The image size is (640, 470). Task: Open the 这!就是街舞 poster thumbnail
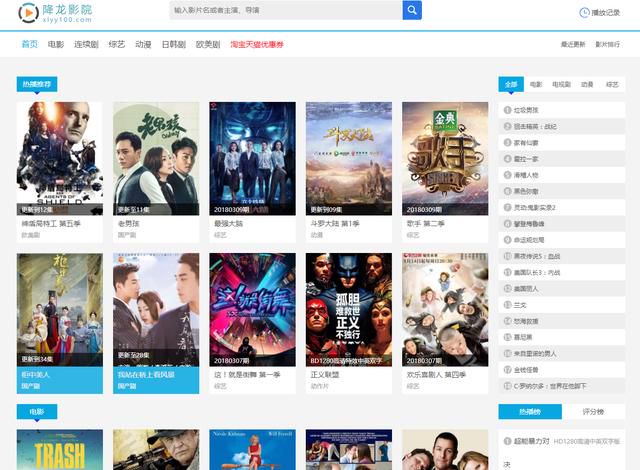(252, 310)
